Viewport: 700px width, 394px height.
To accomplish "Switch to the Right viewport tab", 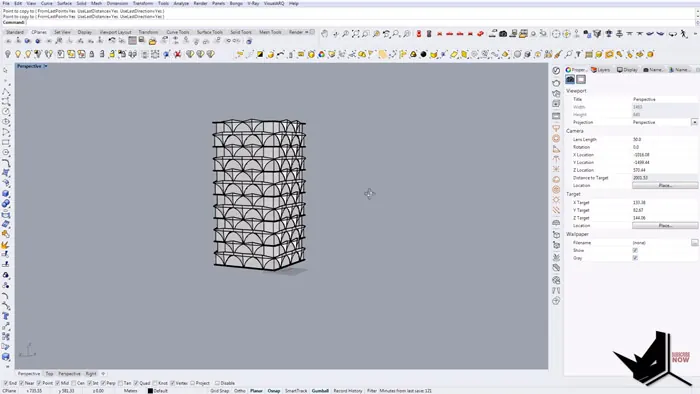I will (x=91, y=373).
